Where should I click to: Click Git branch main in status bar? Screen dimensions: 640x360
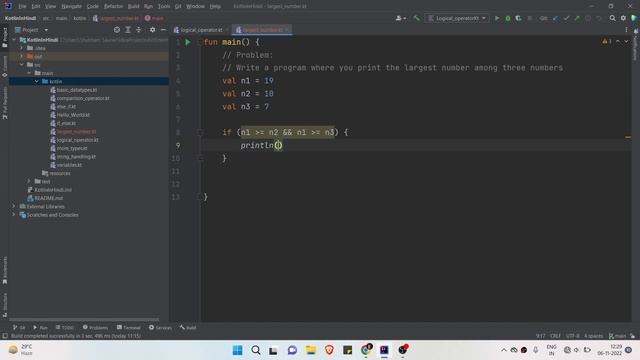pos(618,336)
